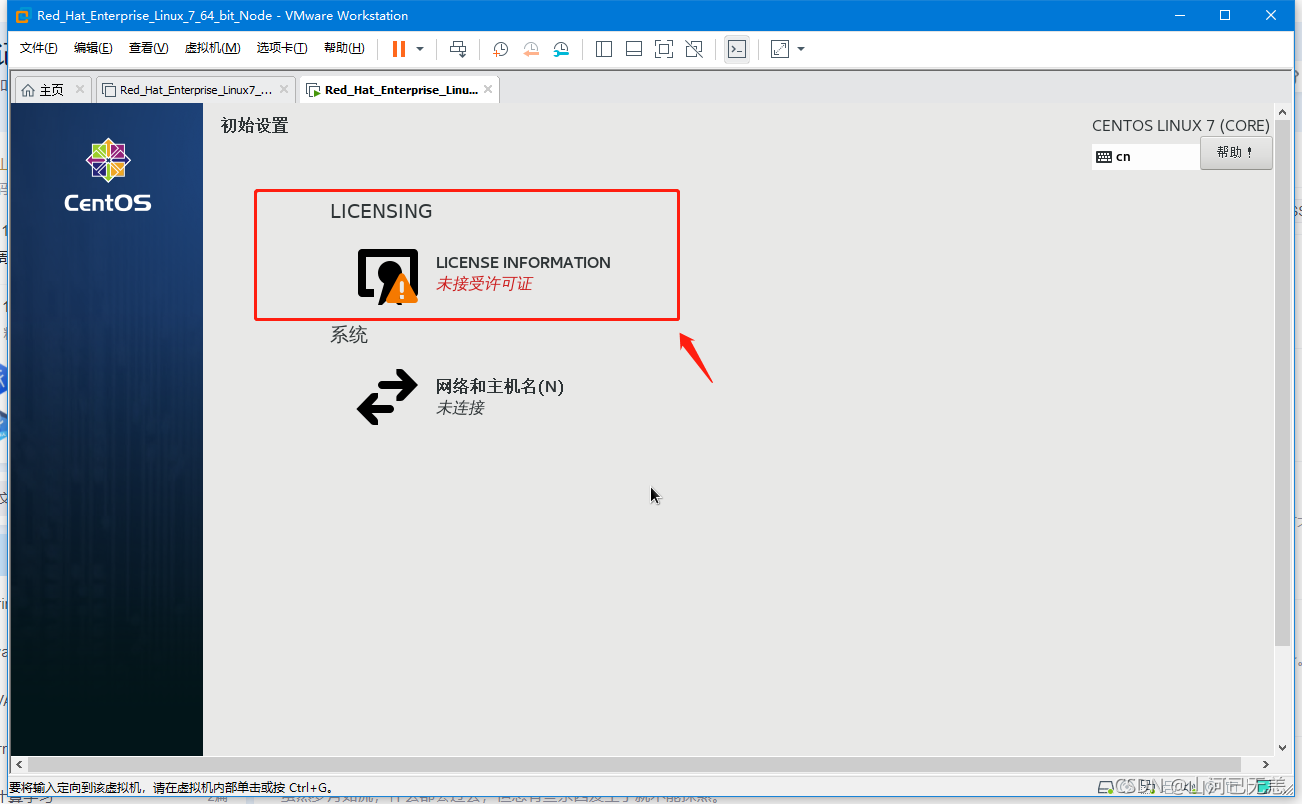Click the 未连接 status text
Viewport: 1302px width, 804px height.
click(460, 408)
